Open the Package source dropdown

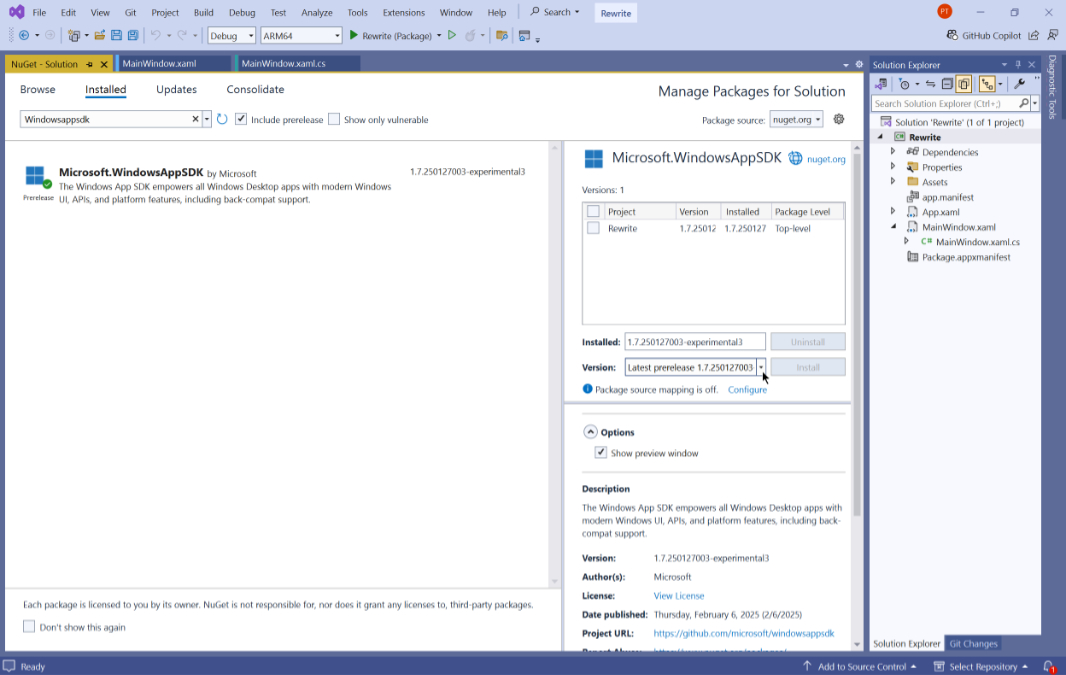click(x=796, y=119)
